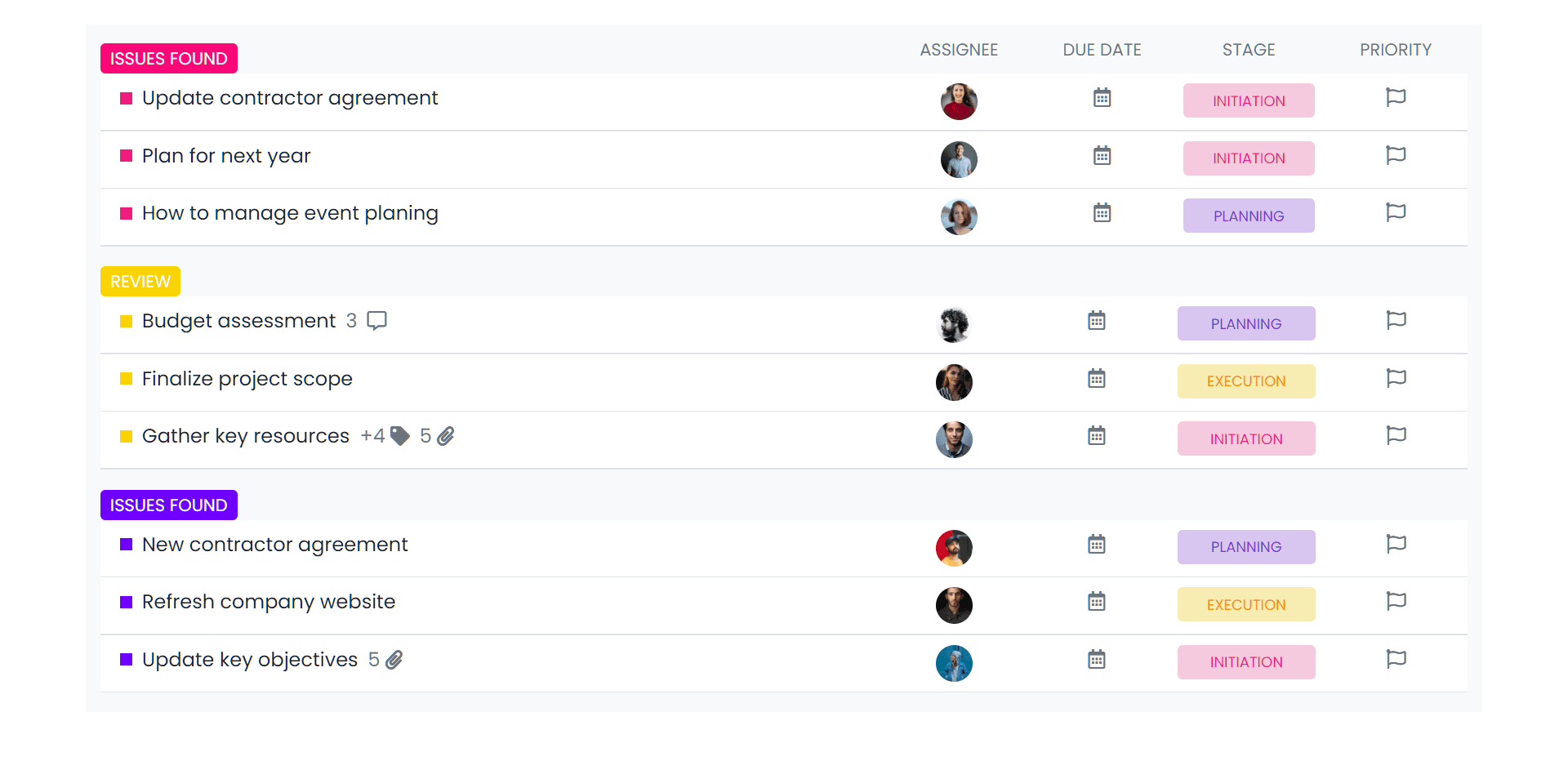Open the comments on Budget assessment

[376, 321]
